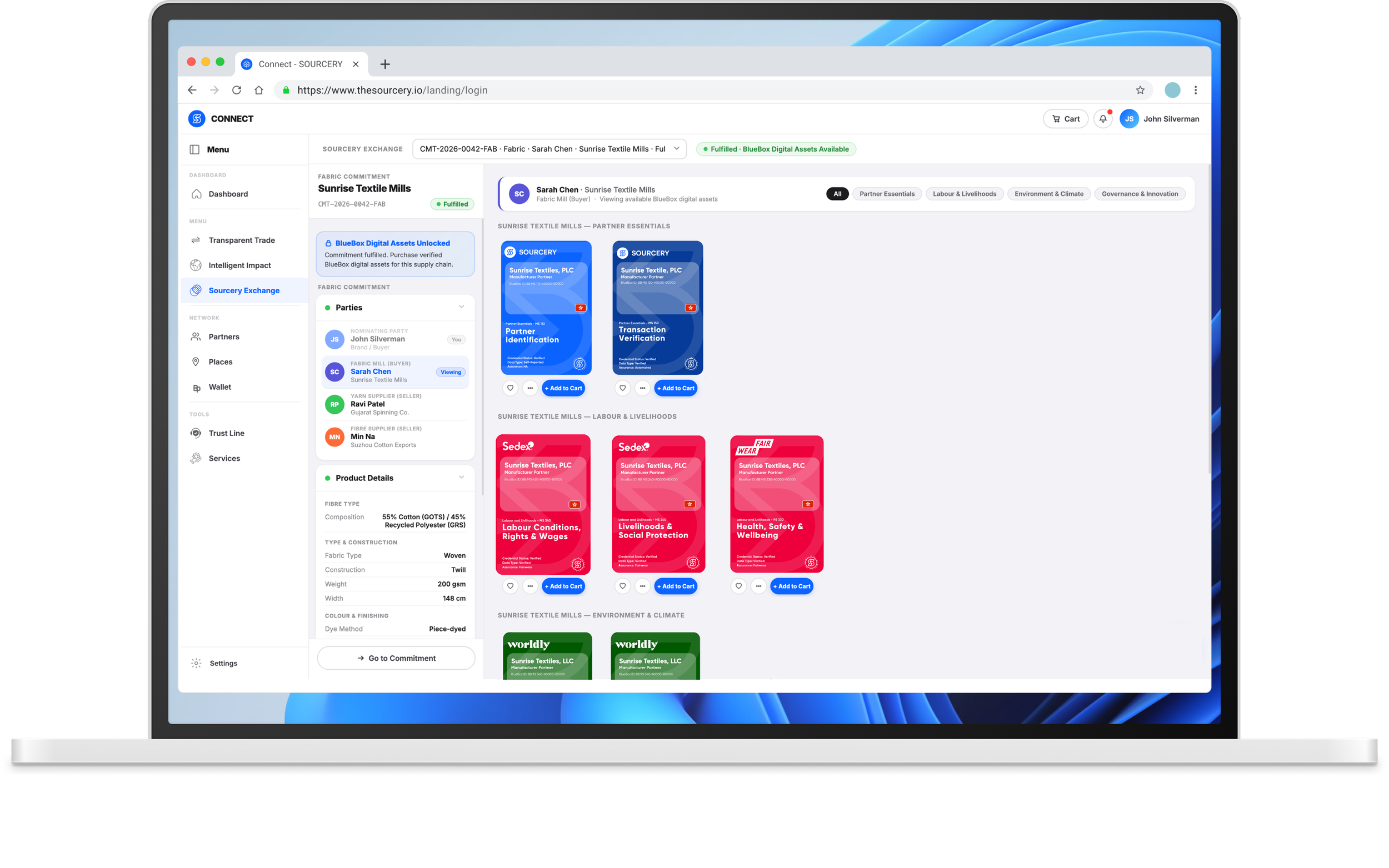Image resolution: width=1389 pixels, height=868 pixels.
Task: Favorite the Transaction Verification card
Action: 622,388
